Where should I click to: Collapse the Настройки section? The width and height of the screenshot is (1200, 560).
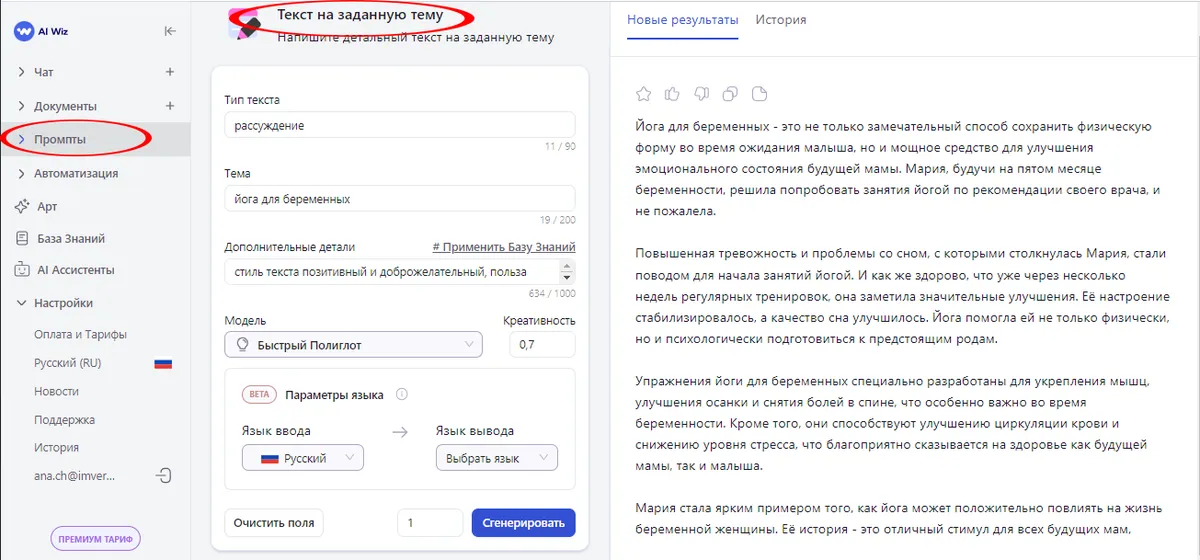click(21, 303)
